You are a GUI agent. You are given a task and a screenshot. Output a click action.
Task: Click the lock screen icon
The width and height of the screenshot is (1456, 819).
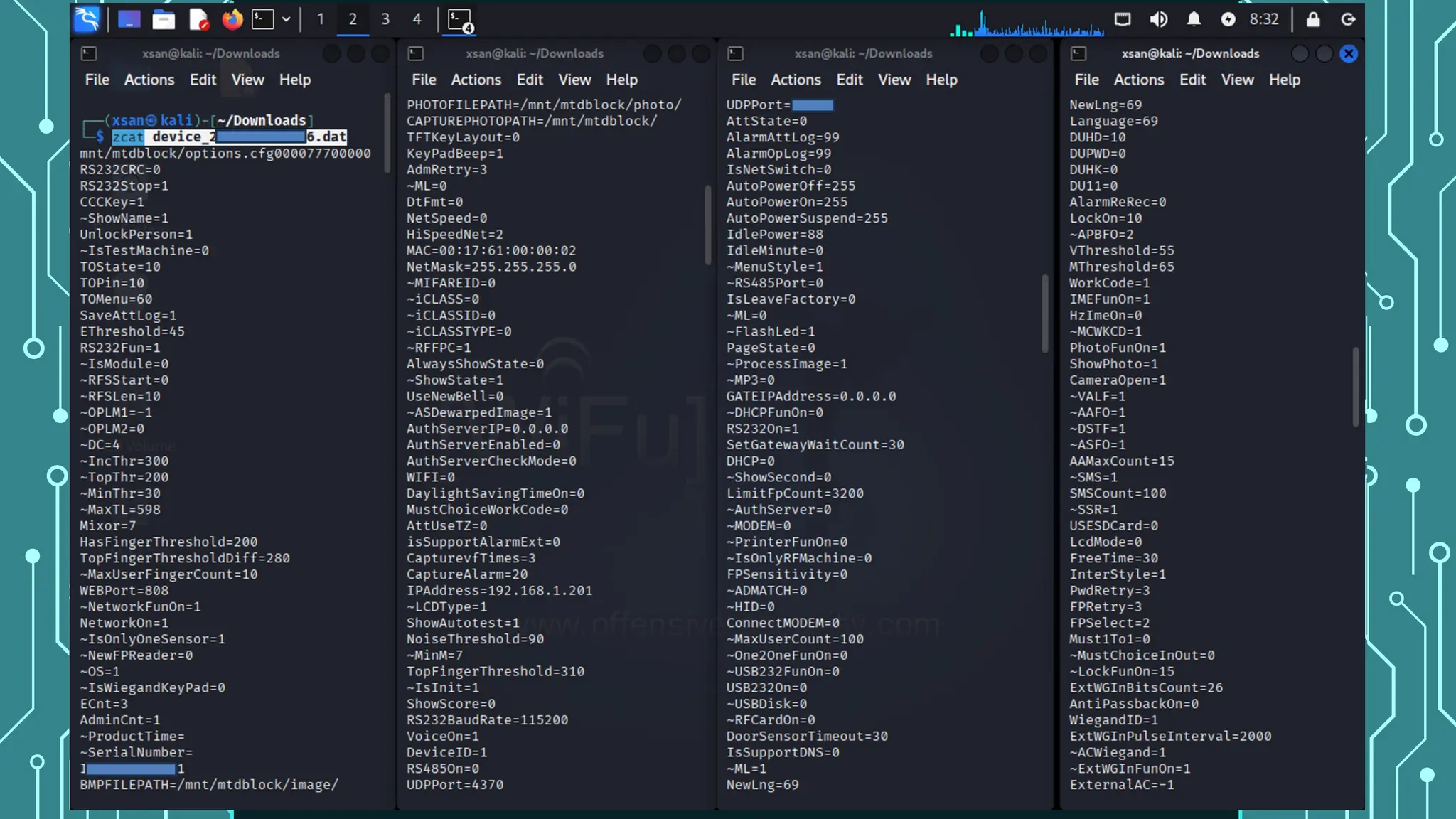click(x=1313, y=19)
